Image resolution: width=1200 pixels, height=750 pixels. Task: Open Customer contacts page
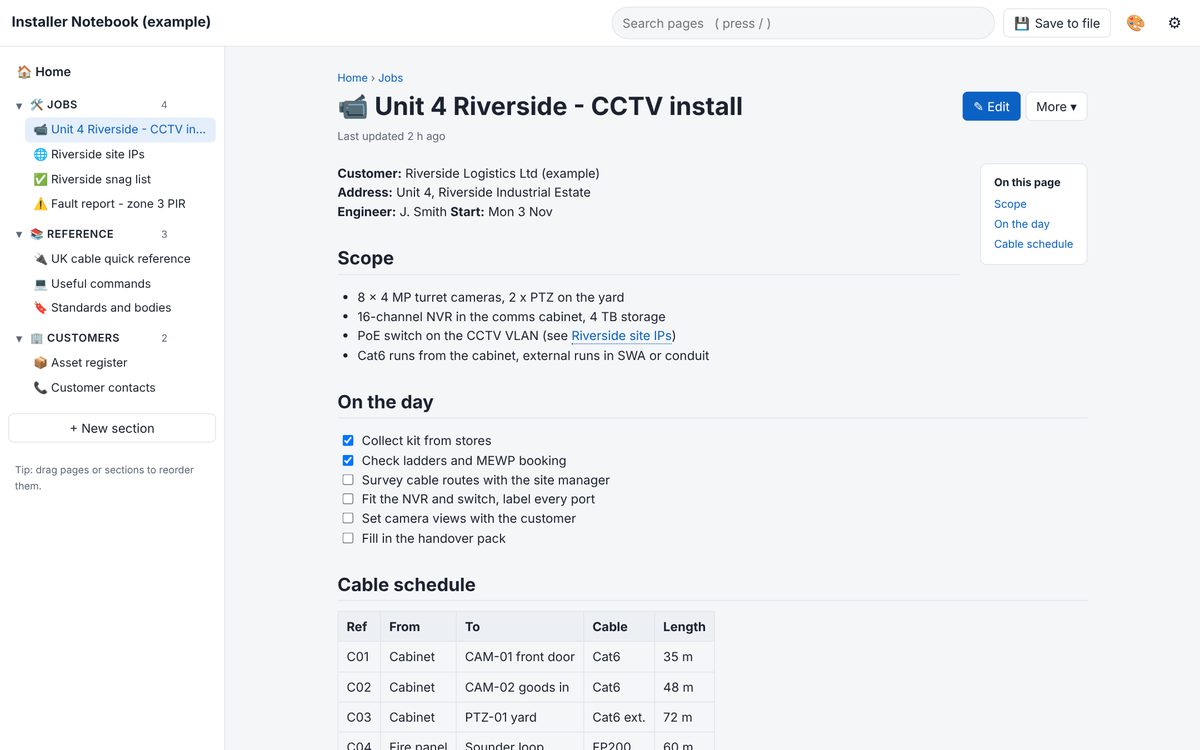coord(120,388)
